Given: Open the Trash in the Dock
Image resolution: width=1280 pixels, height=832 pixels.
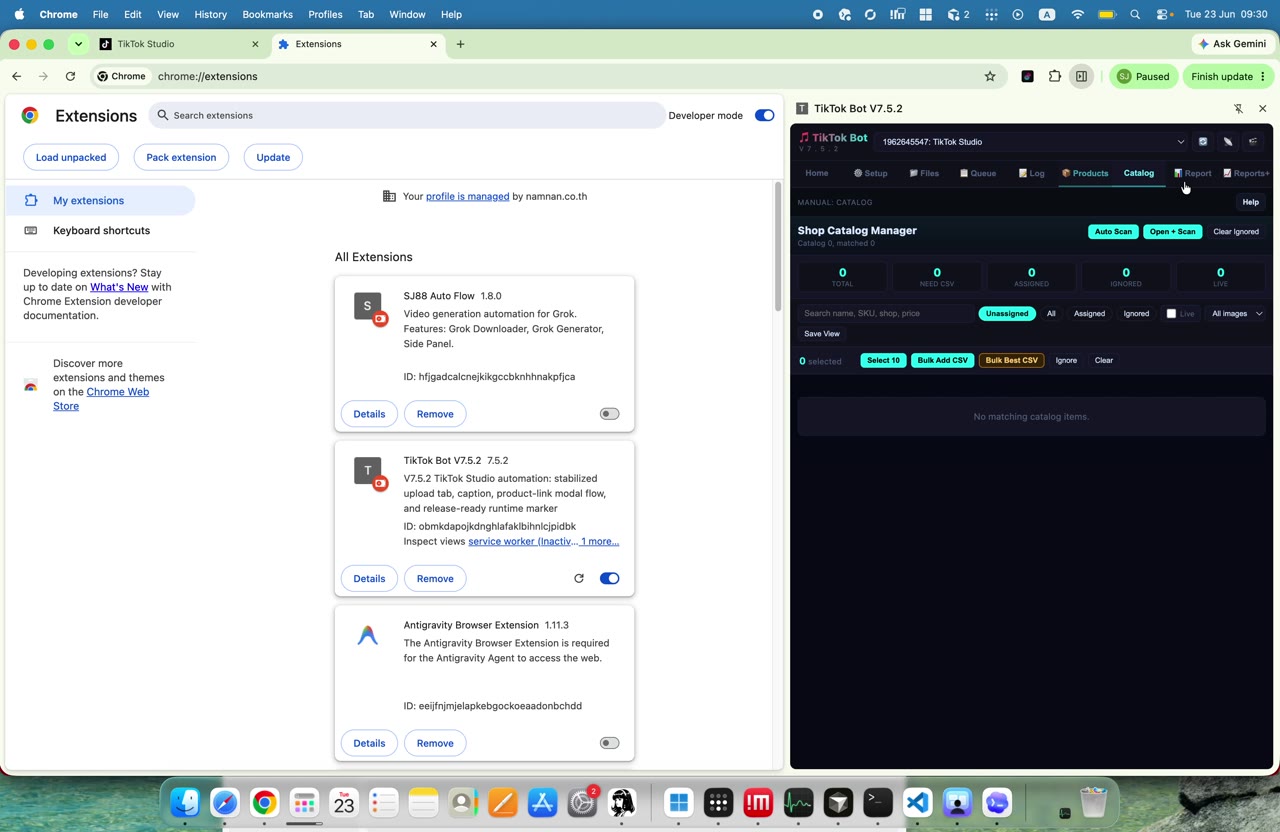Looking at the screenshot, I should pos(1094,802).
